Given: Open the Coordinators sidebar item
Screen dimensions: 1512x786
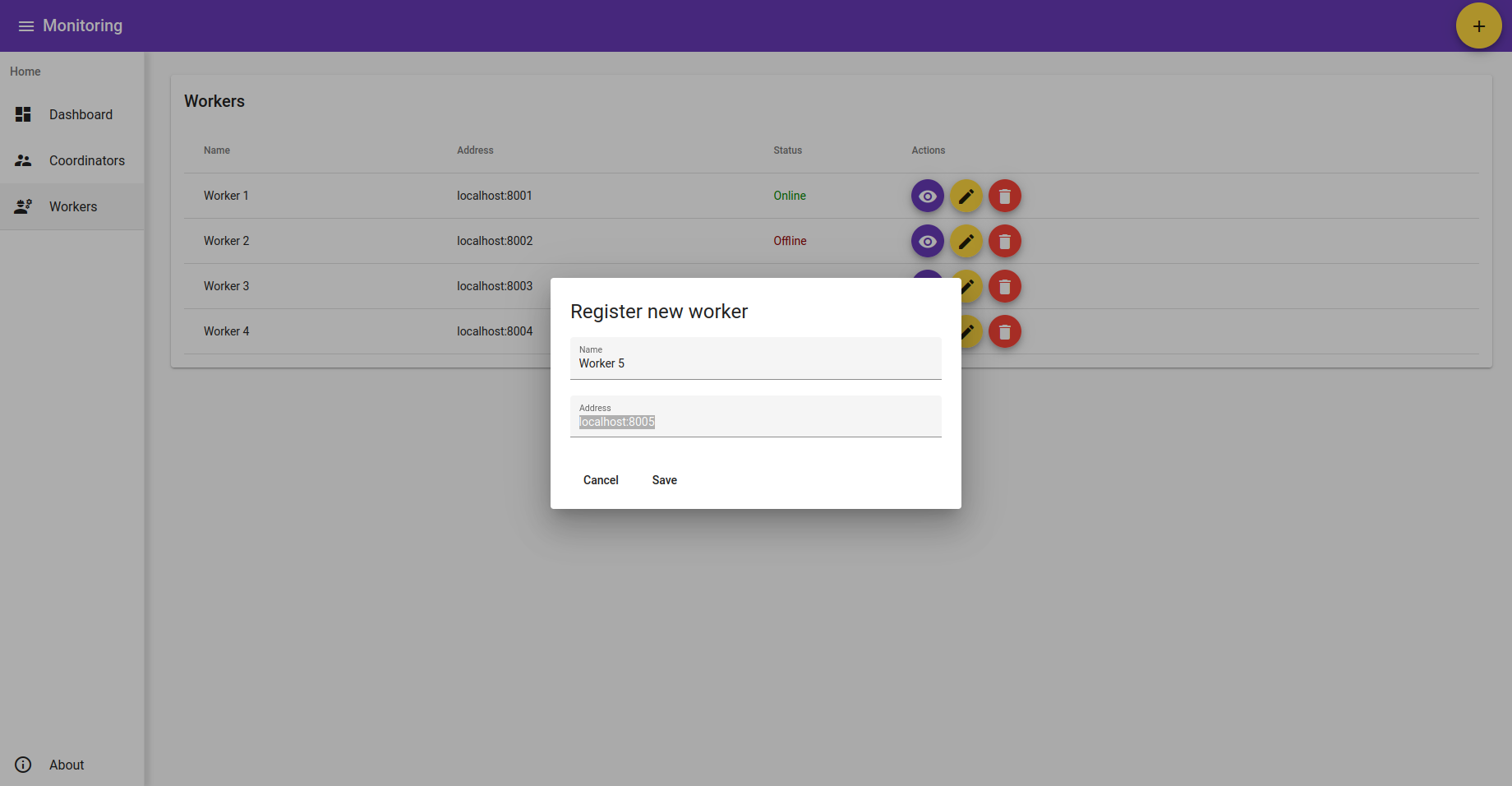Looking at the screenshot, I should tap(72, 160).
